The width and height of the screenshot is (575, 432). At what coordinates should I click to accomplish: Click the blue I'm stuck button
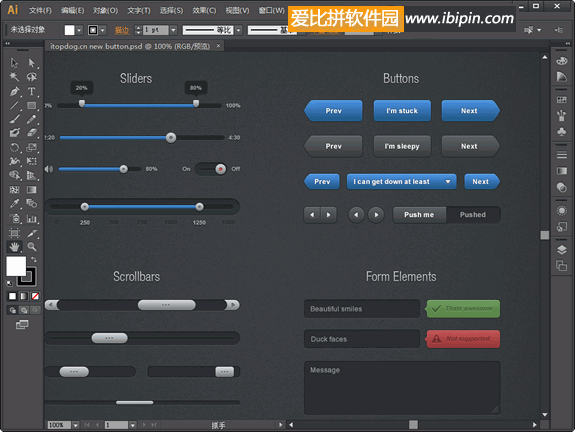tap(402, 110)
